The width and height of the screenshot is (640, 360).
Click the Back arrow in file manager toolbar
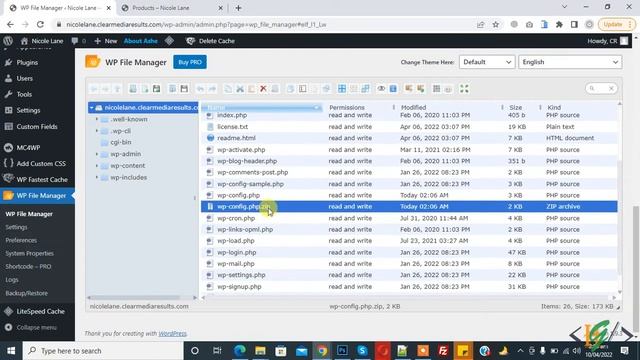pyautogui.click(x=94, y=89)
